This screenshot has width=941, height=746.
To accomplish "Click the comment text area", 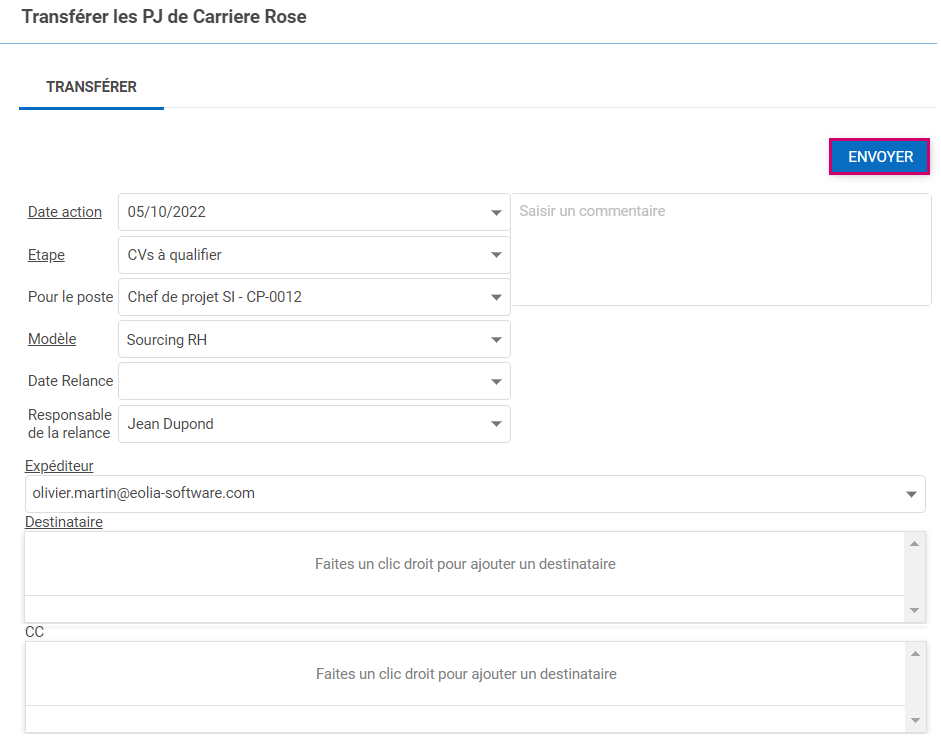I will tap(721, 250).
